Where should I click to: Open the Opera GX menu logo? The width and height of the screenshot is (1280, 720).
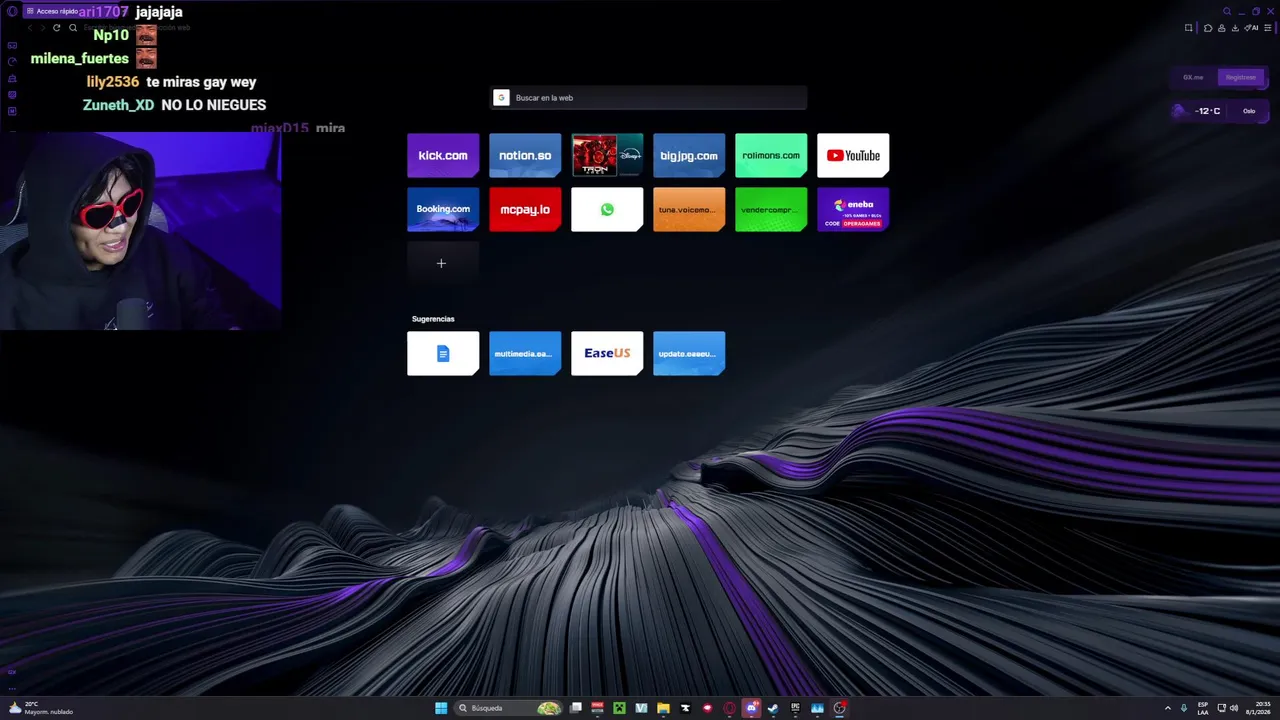tap(12, 11)
